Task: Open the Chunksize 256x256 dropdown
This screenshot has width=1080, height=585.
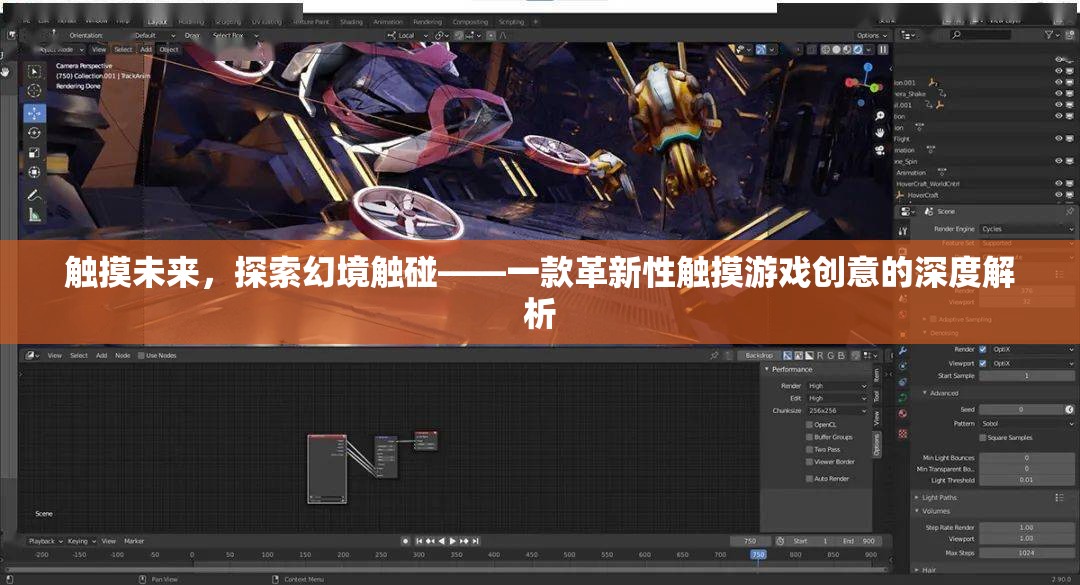Action: click(x=837, y=411)
